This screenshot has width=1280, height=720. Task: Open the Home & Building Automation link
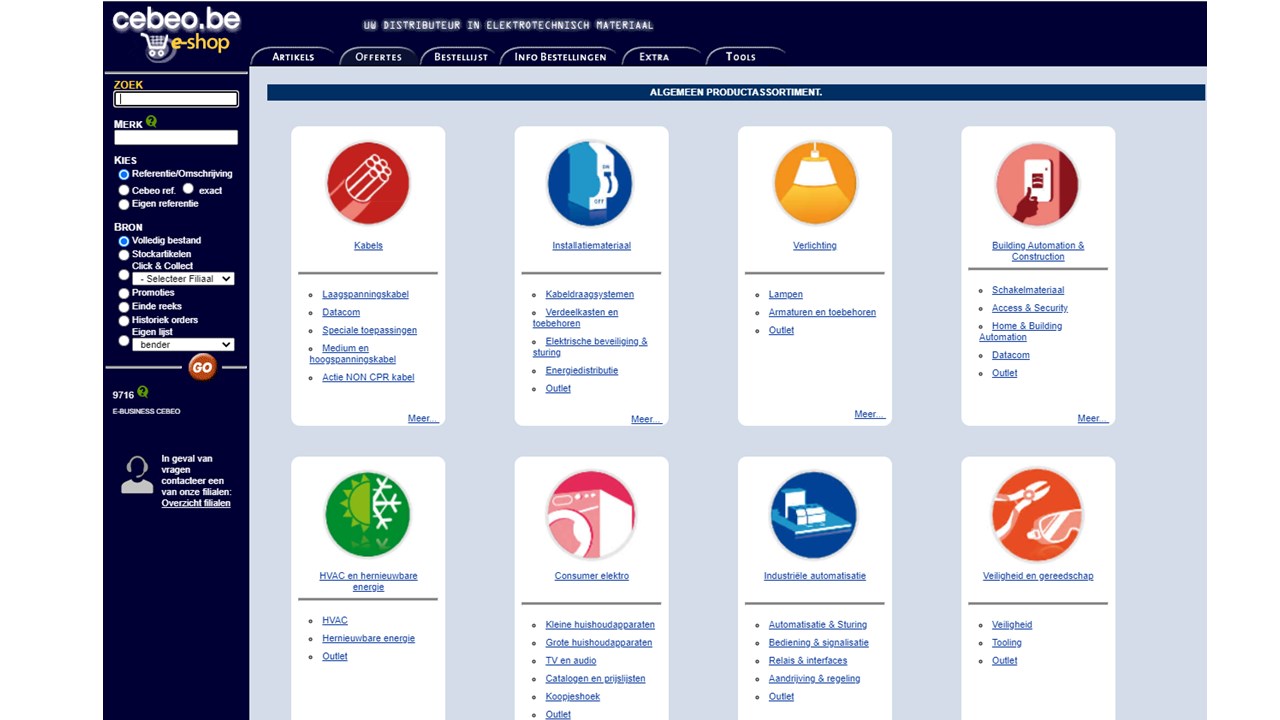click(x=1021, y=331)
